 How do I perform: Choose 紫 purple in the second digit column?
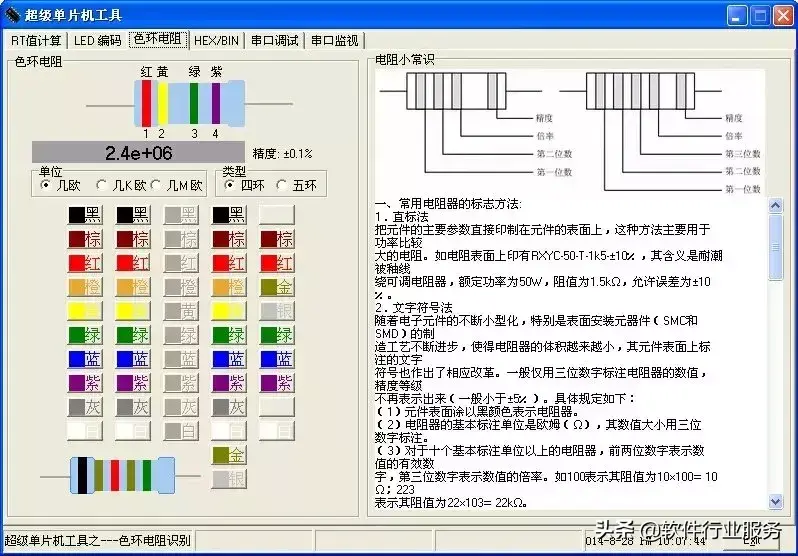133,383
